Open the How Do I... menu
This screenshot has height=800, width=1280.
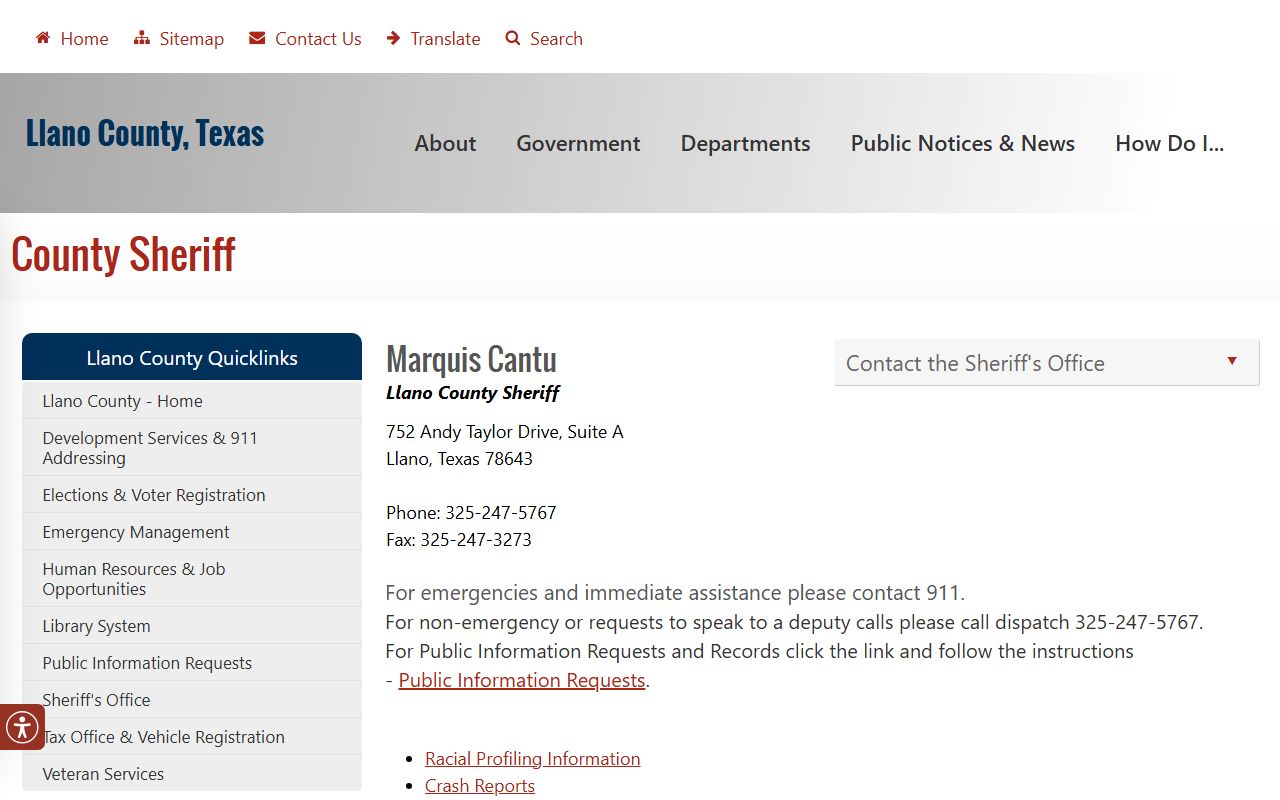pos(1169,143)
